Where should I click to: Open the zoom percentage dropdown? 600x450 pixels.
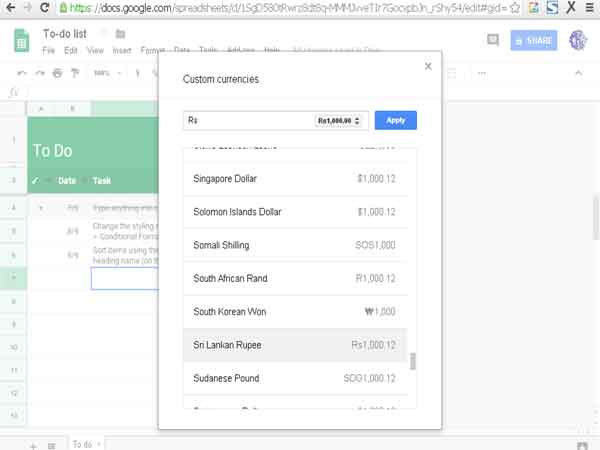coord(108,73)
